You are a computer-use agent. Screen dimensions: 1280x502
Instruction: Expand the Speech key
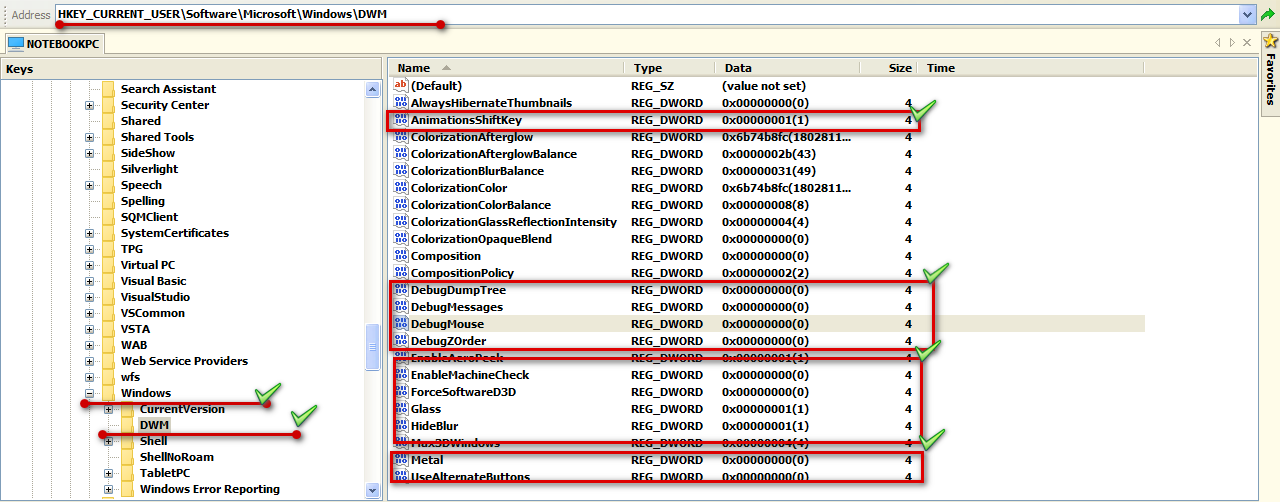pyautogui.click(x=90, y=185)
